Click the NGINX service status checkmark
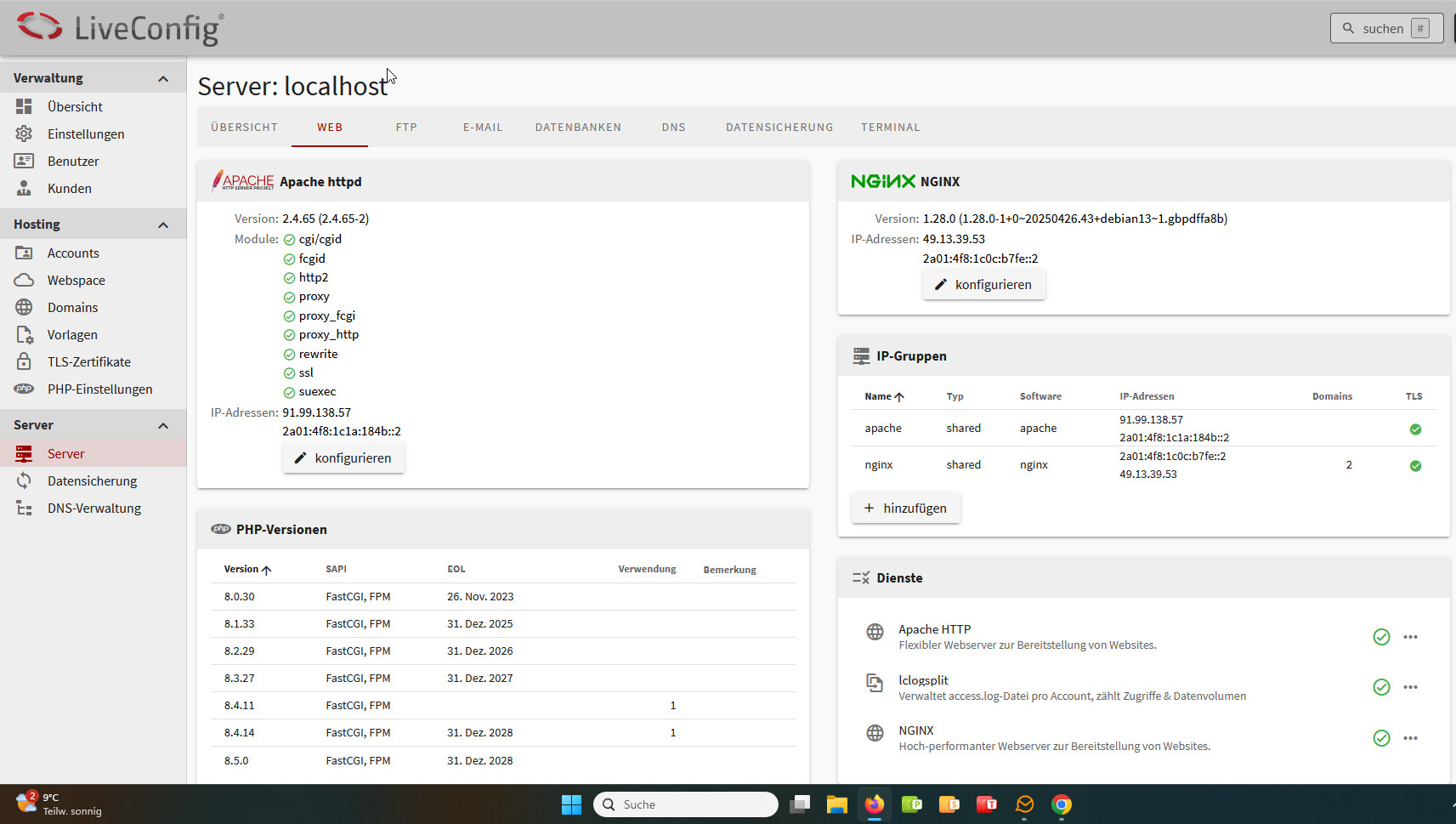This screenshot has height=824, width=1456. (1381, 738)
